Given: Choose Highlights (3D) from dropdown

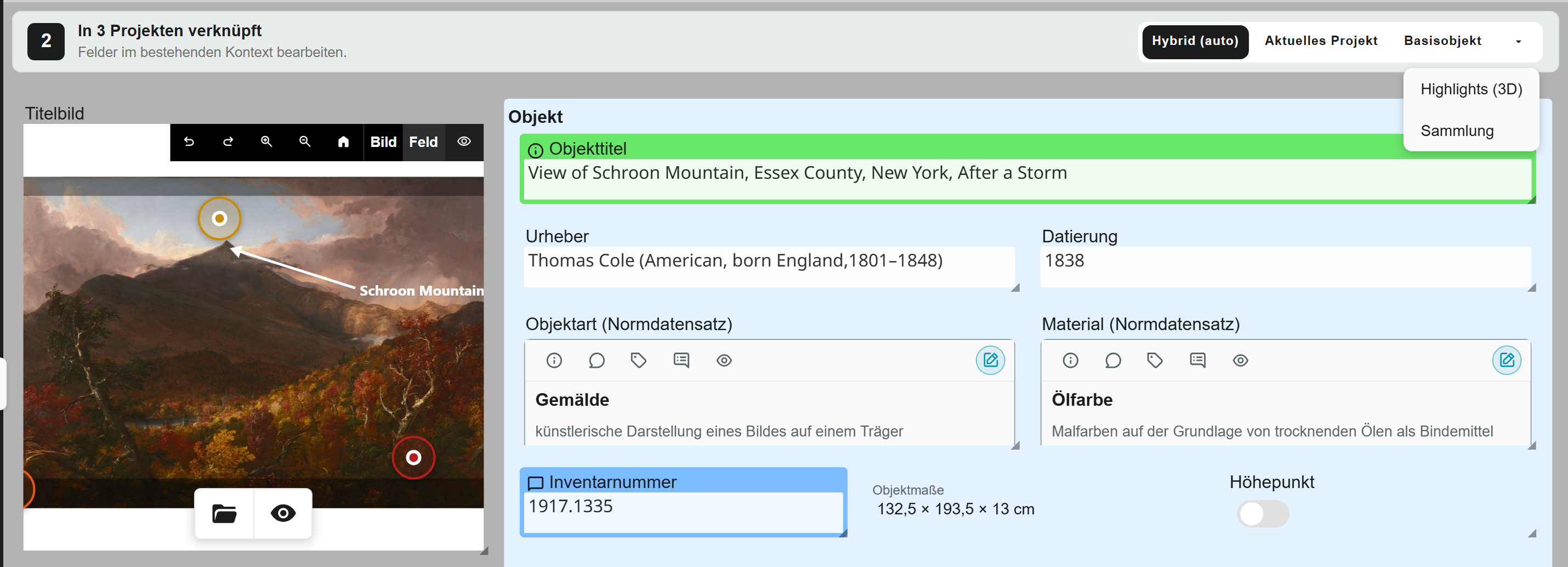Looking at the screenshot, I should [1470, 89].
